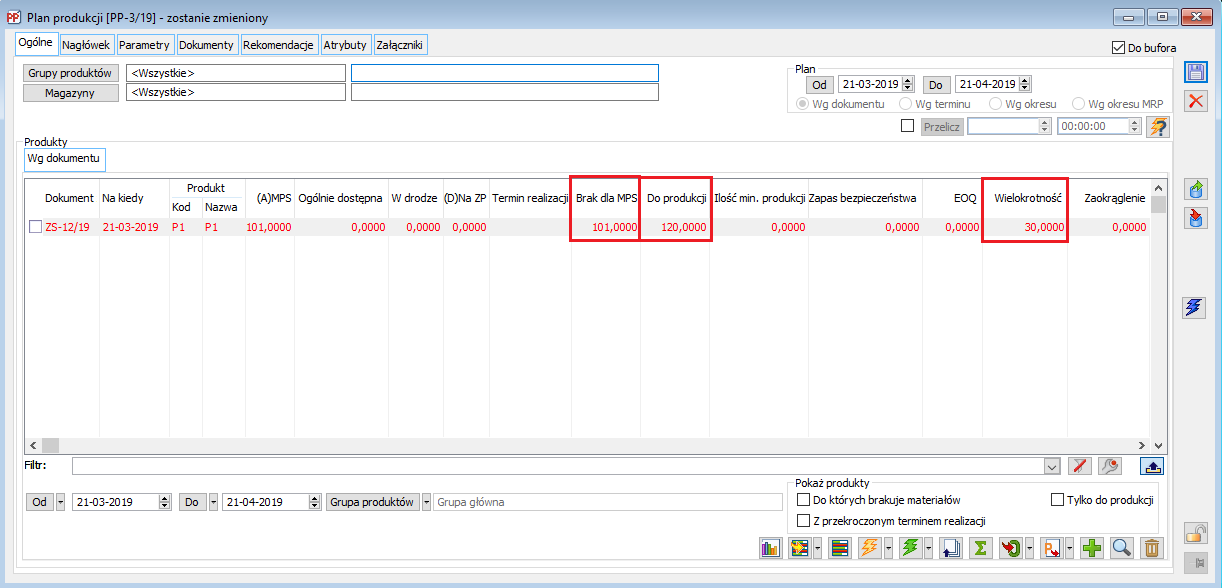Click the padlock icon on the right
Screen dimensions: 1222x588
point(1195,533)
